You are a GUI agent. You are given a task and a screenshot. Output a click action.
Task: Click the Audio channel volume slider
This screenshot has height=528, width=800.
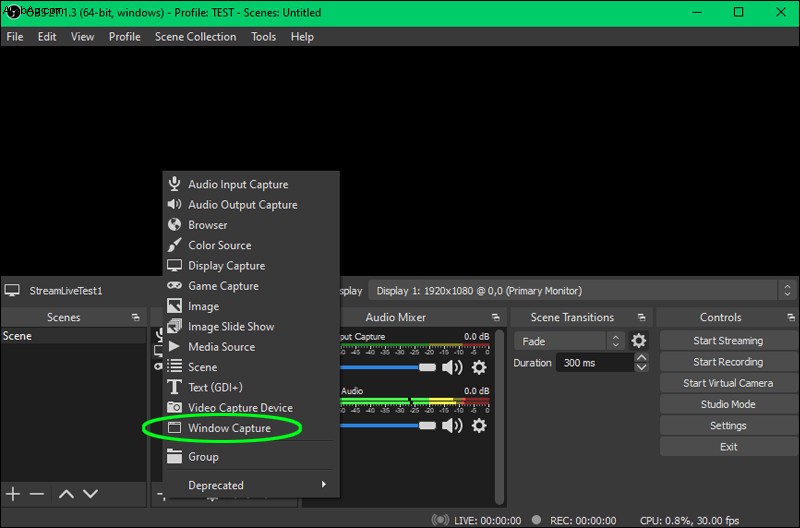[388, 425]
